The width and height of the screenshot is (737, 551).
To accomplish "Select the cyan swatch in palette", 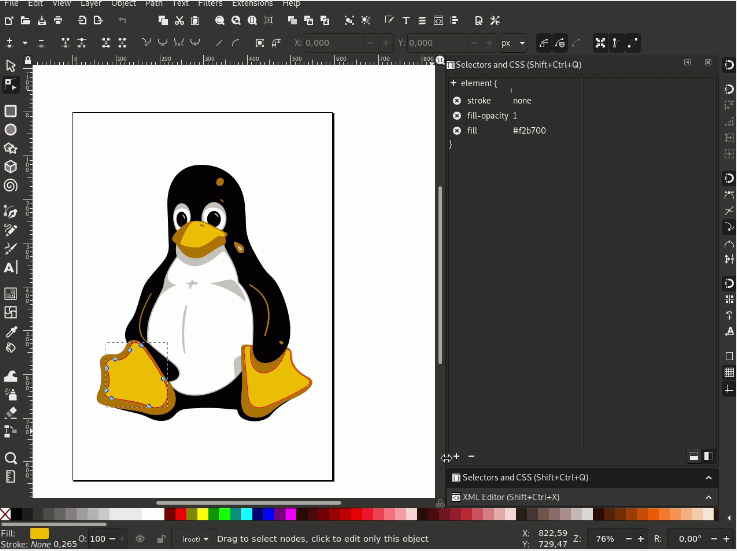I will pos(246,514).
